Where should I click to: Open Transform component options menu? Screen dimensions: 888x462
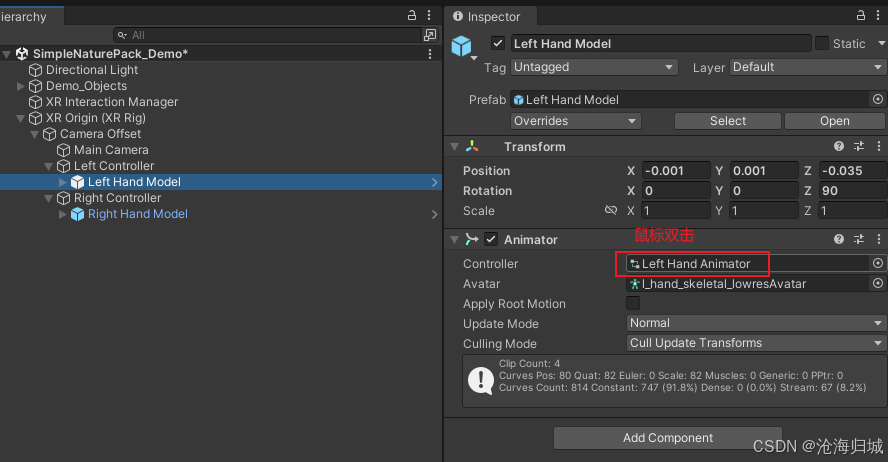click(x=878, y=146)
